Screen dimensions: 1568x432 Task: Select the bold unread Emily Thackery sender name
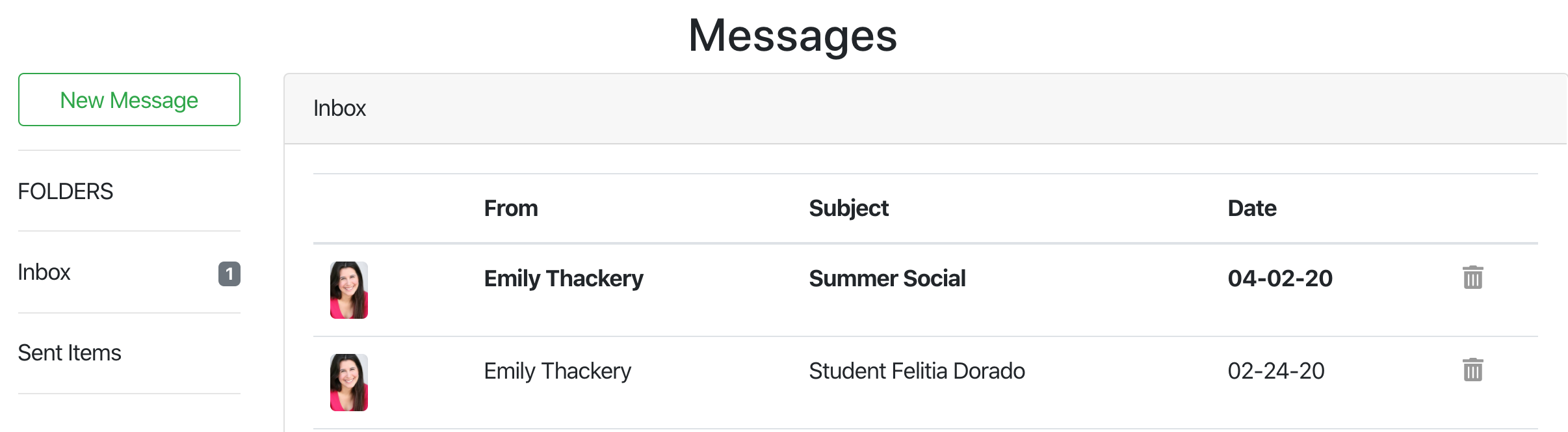click(x=563, y=278)
